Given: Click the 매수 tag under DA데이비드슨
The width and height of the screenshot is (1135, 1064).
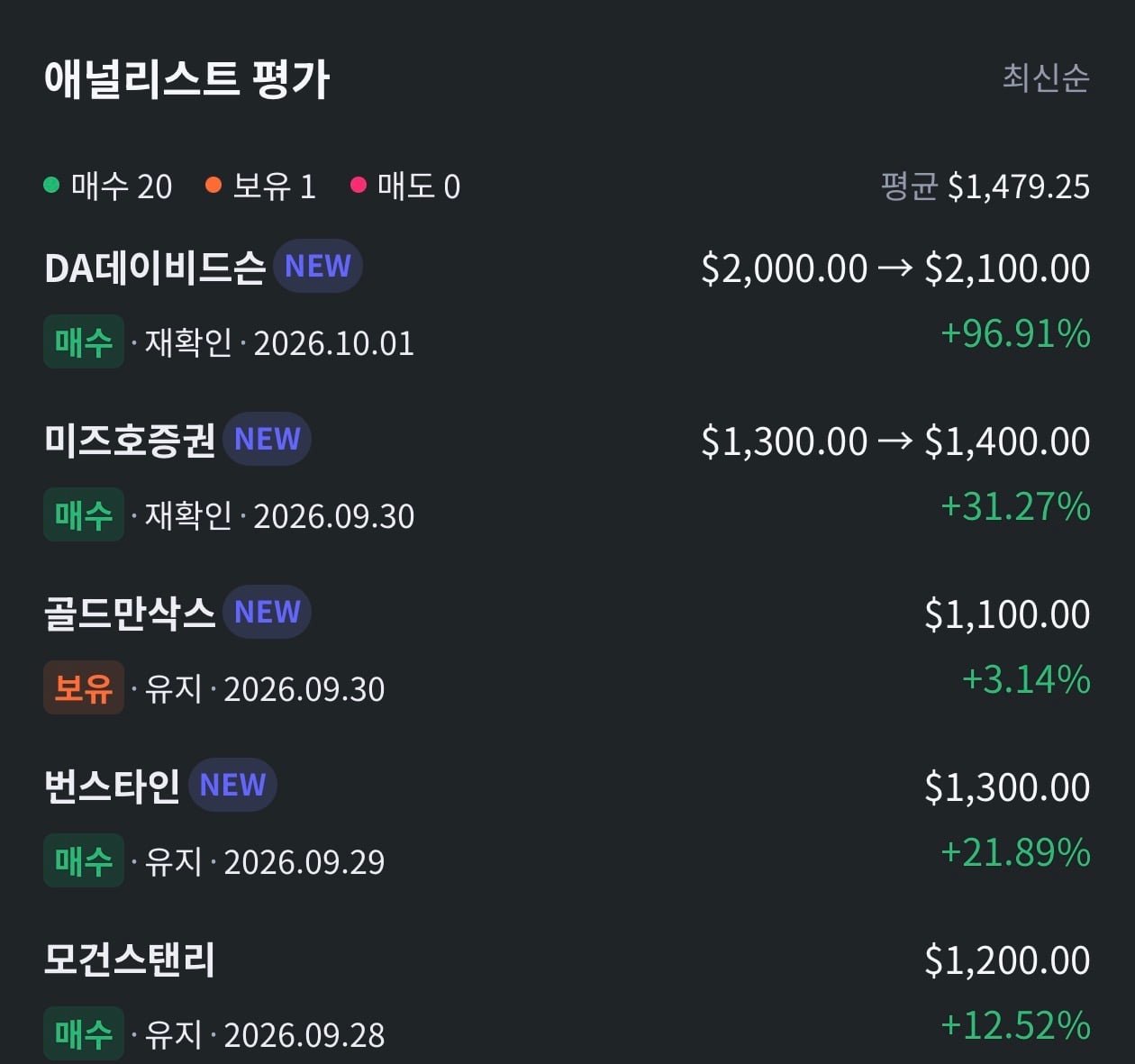Looking at the screenshot, I should (84, 342).
